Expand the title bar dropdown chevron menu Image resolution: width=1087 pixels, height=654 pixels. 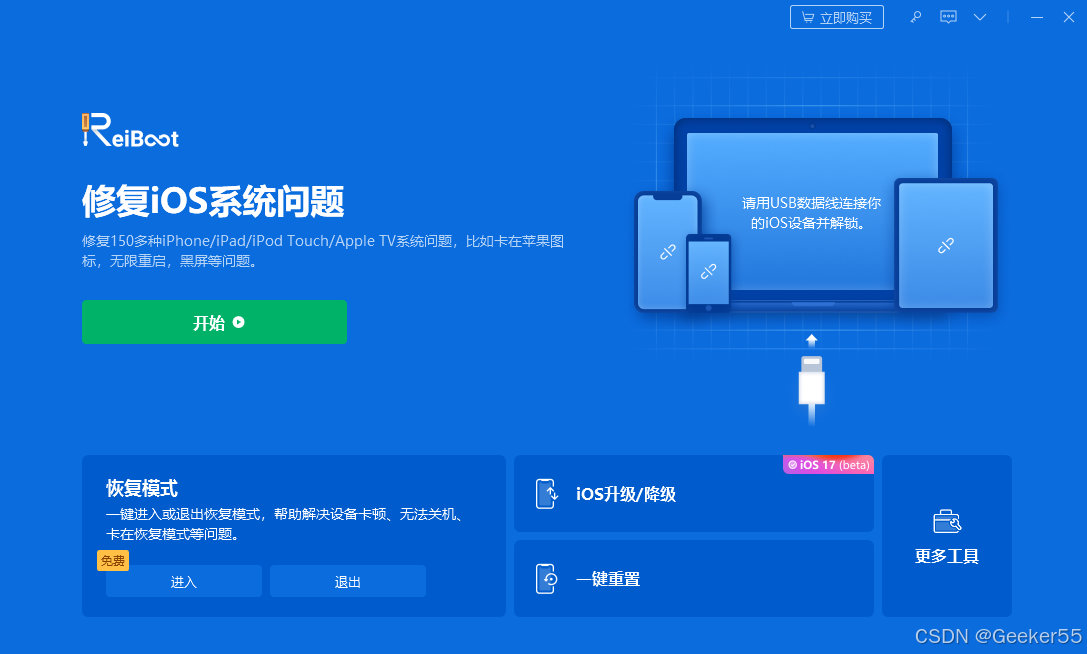pos(980,17)
